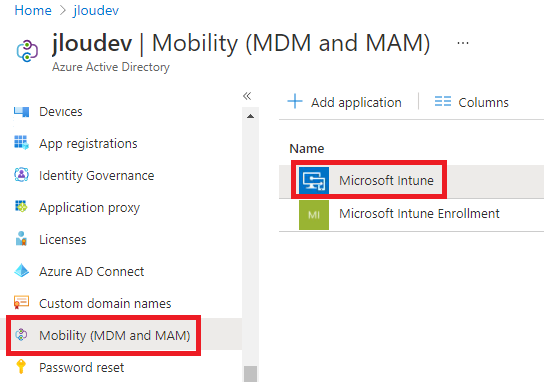Click the Application proxy icon
The image size is (544, 382).
pos(21,206)
